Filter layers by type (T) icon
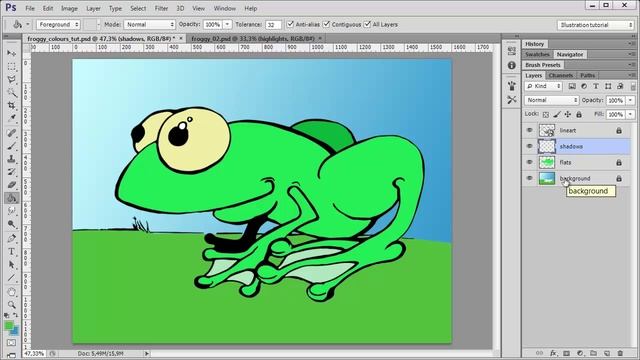 [596, 86]
